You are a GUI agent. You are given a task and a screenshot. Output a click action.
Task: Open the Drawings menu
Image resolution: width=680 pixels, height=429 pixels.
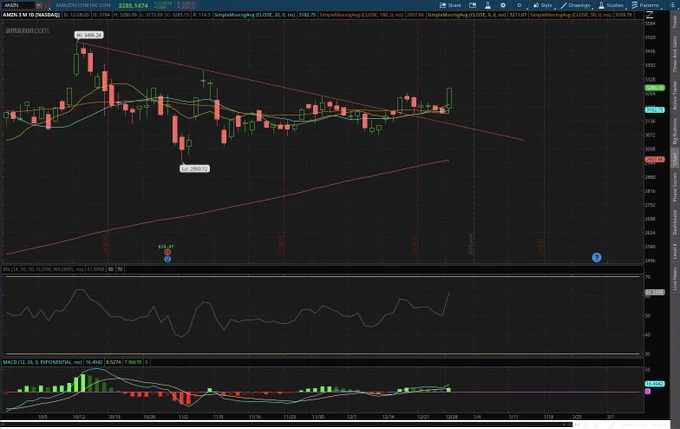click(575, 5)
